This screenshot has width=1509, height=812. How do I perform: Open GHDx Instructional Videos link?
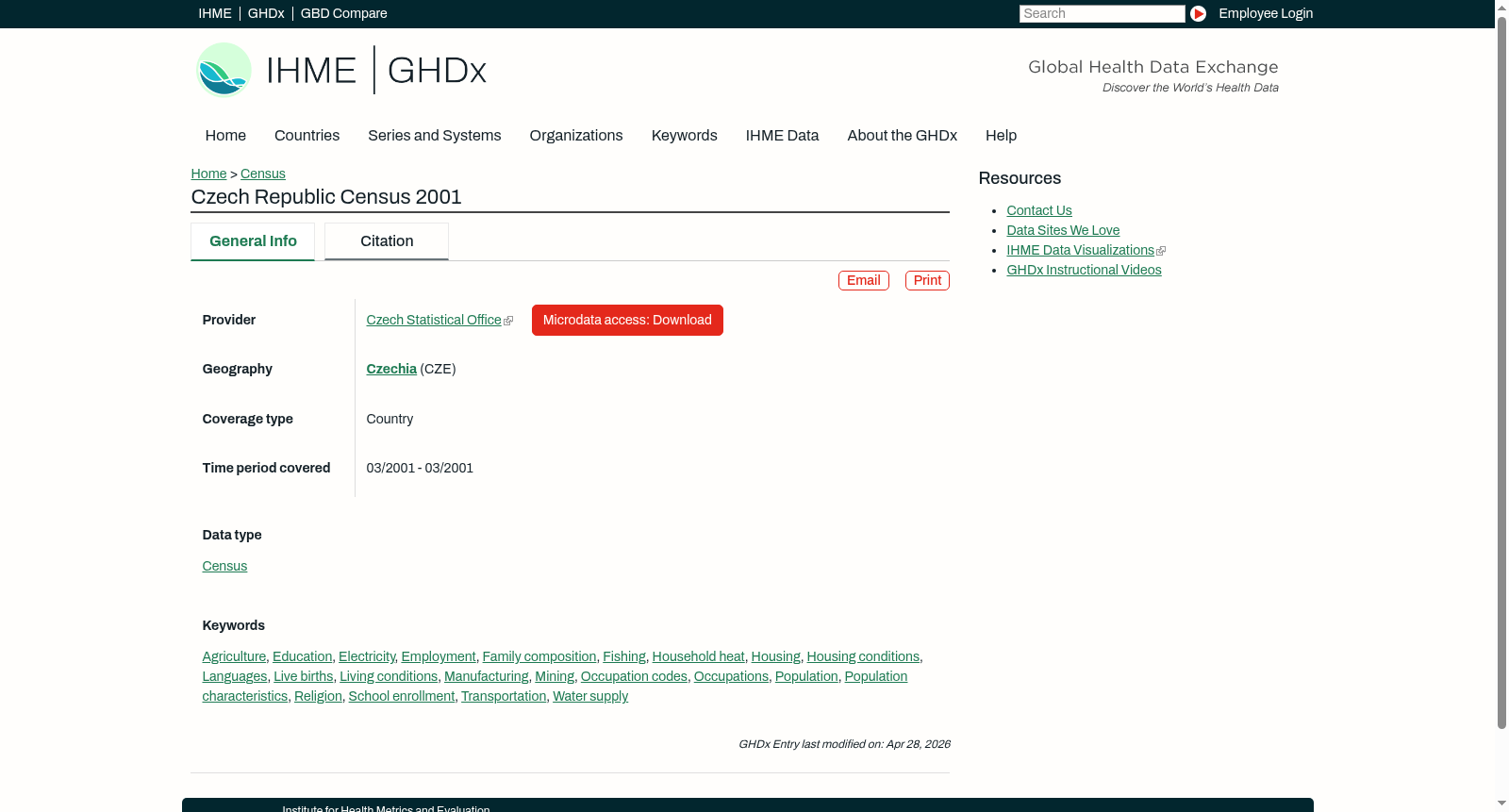1084,271
